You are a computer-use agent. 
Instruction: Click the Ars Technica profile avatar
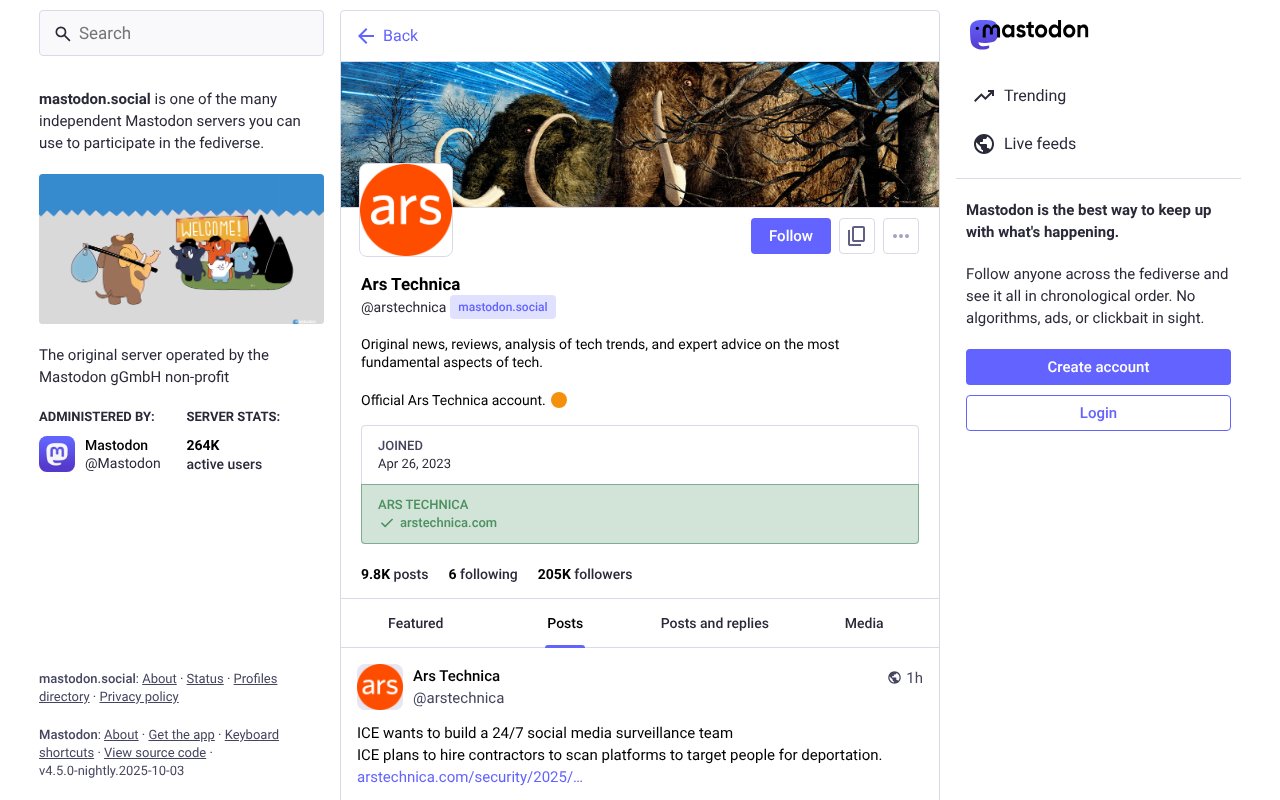click(406, 210)
